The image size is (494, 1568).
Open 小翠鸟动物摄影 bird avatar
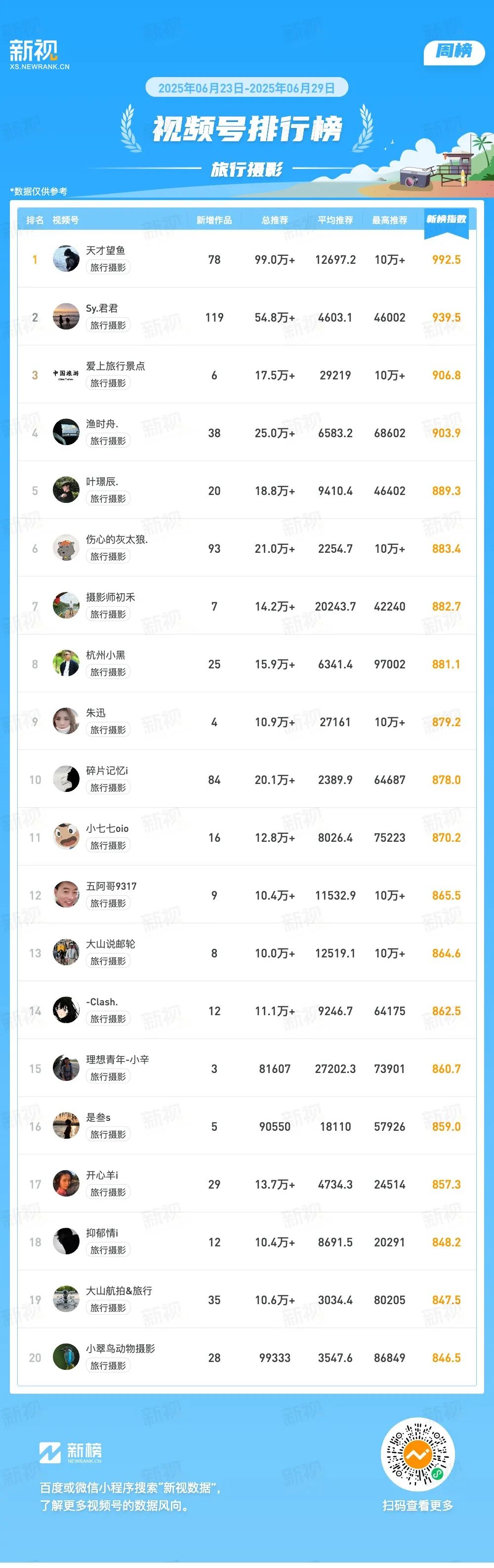[x=66, y=1358]
